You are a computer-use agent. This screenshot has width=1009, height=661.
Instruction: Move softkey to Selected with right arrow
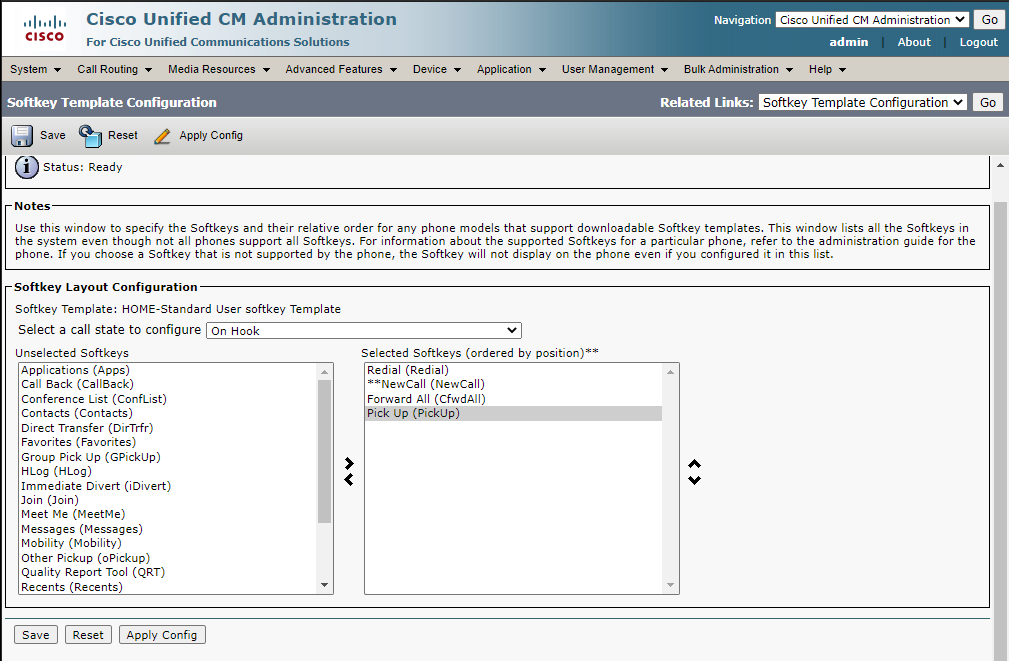click(349, 463)
